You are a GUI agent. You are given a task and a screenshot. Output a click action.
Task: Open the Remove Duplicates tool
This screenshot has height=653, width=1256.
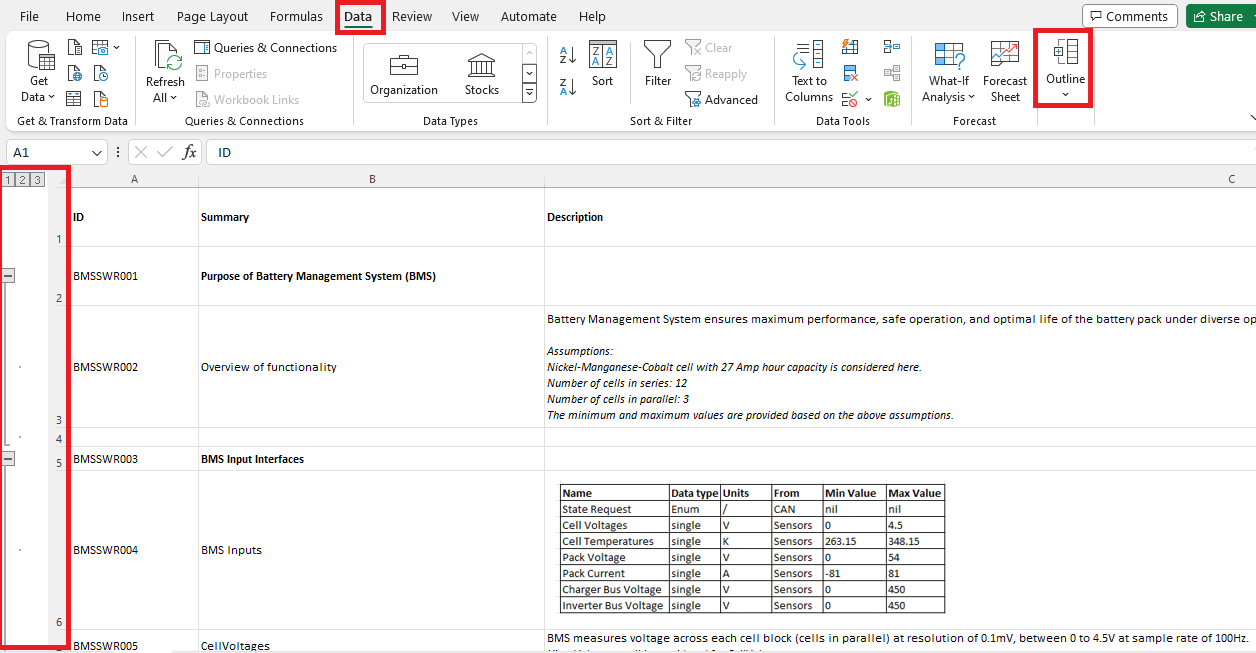click(x=850, y=72)
